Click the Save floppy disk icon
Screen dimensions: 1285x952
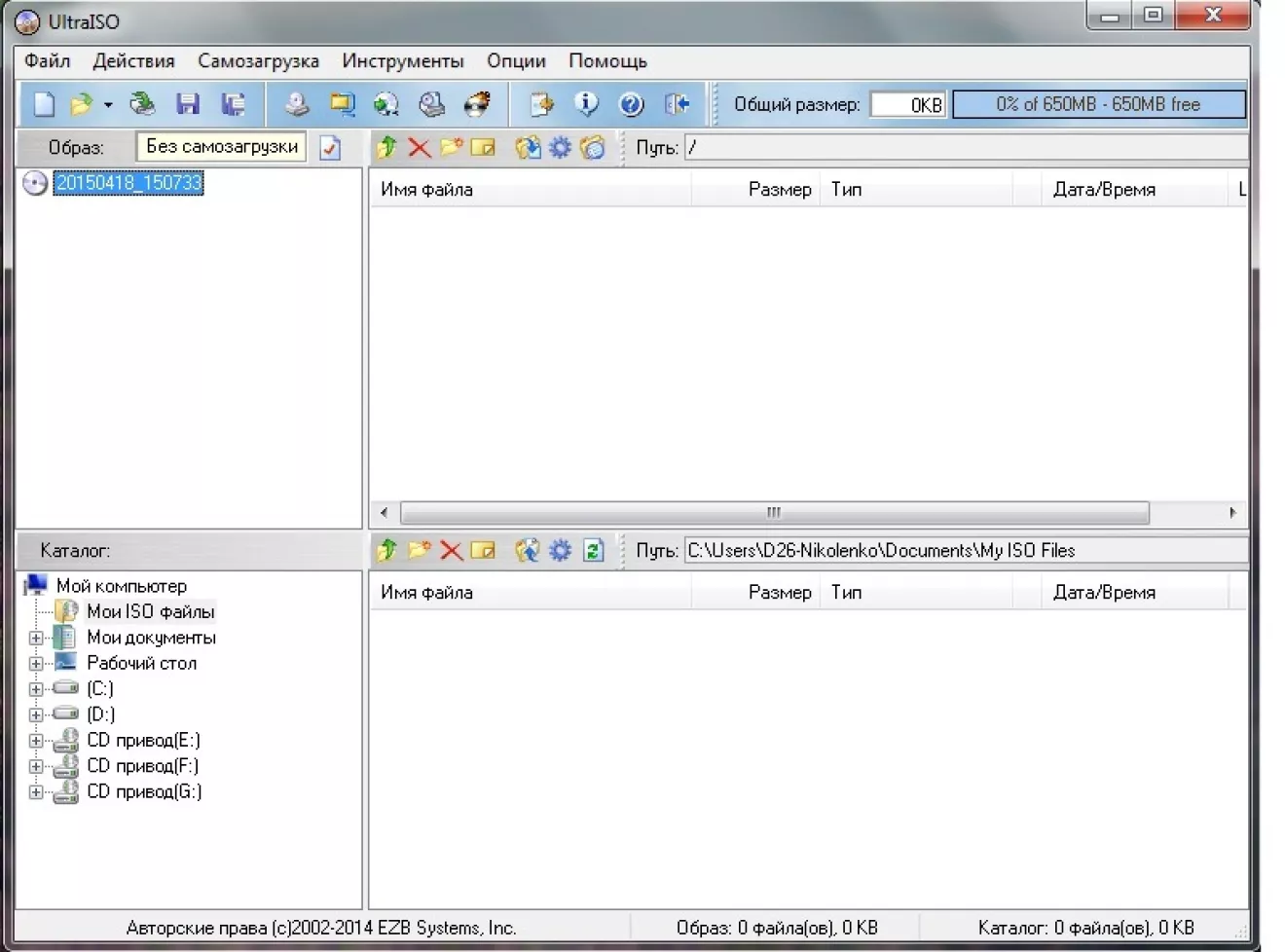click(188, 104)
